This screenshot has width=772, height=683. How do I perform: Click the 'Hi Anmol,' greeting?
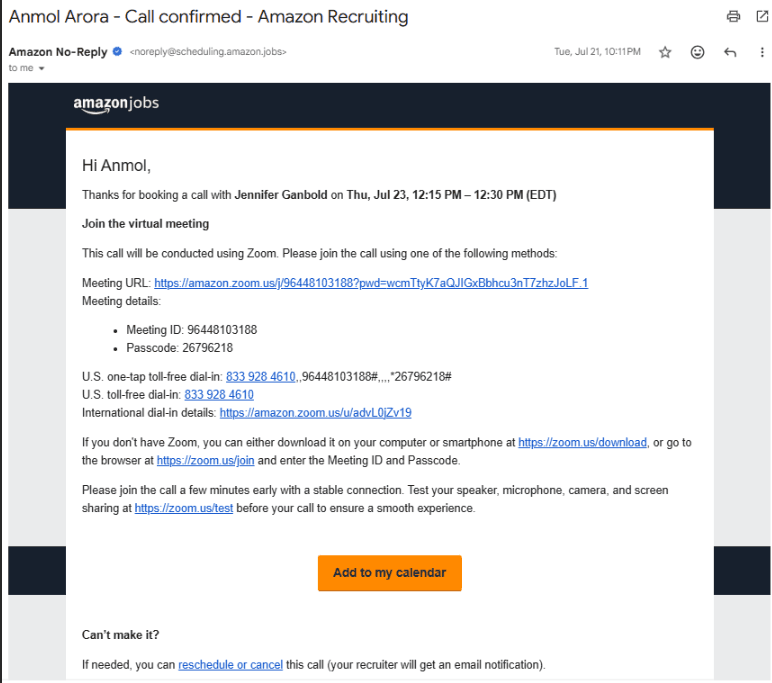[117, 165]
